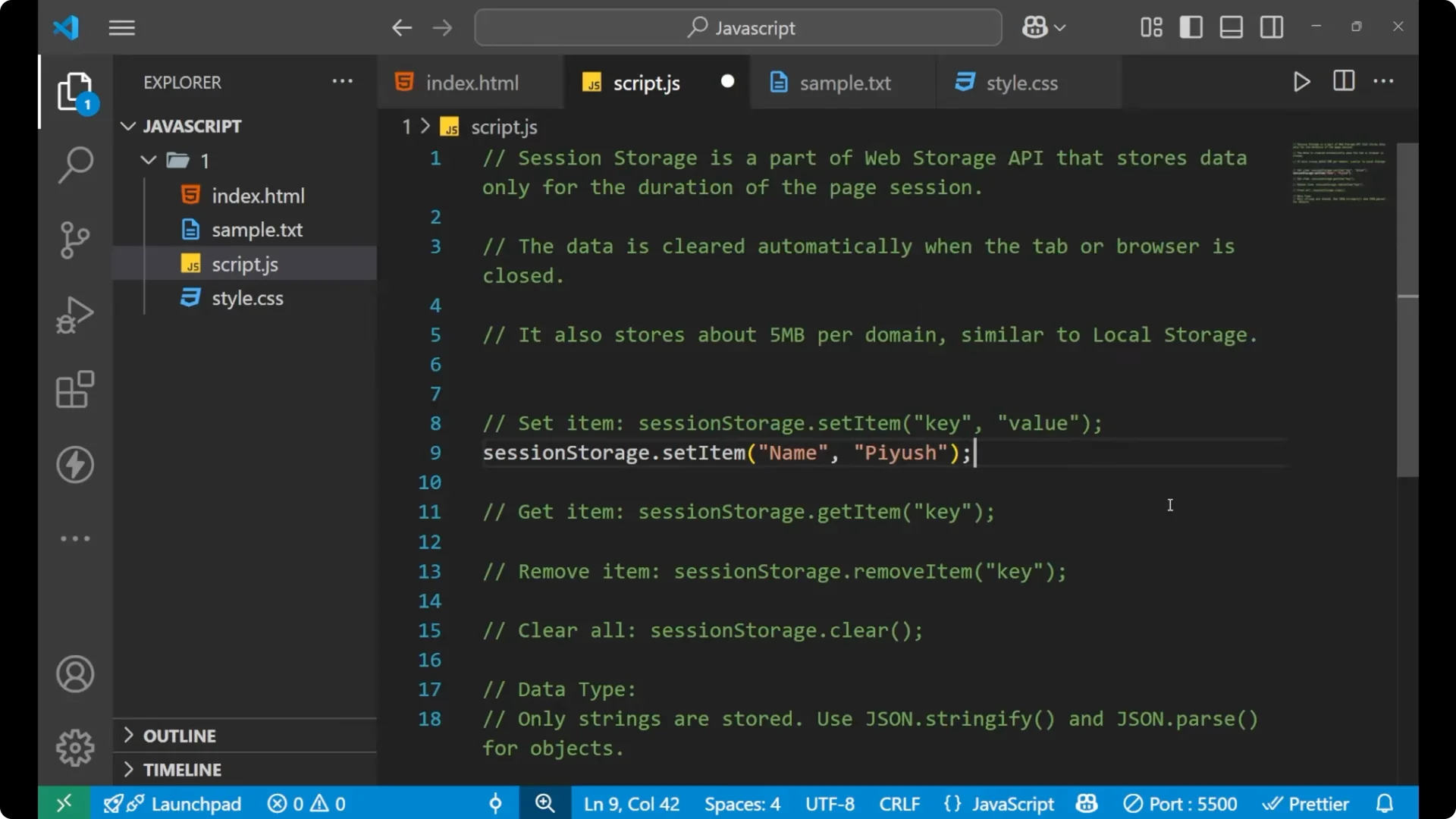Click the Run script button
Image resolution: width=1456 pixels, height=819 pixels.
[x=1302, y=82]
